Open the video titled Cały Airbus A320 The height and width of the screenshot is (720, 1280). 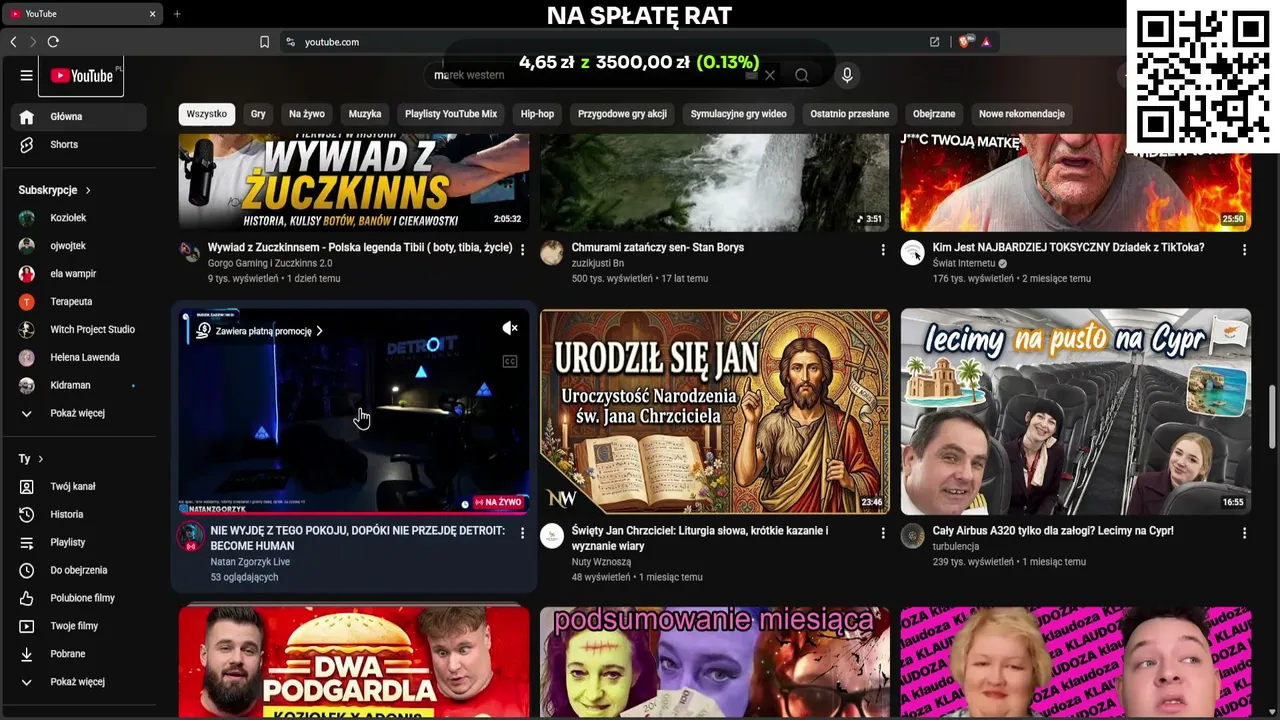click(1053, 531)
